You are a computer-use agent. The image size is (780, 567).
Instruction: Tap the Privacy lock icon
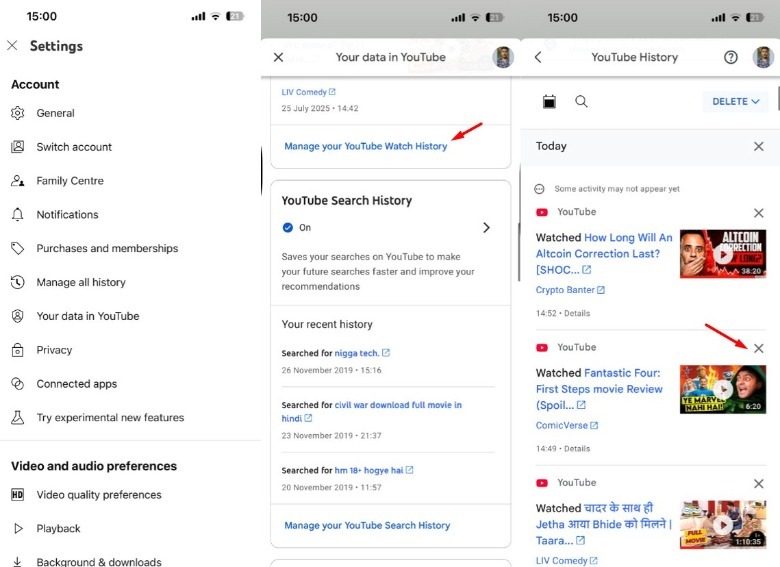pos(17,350)
